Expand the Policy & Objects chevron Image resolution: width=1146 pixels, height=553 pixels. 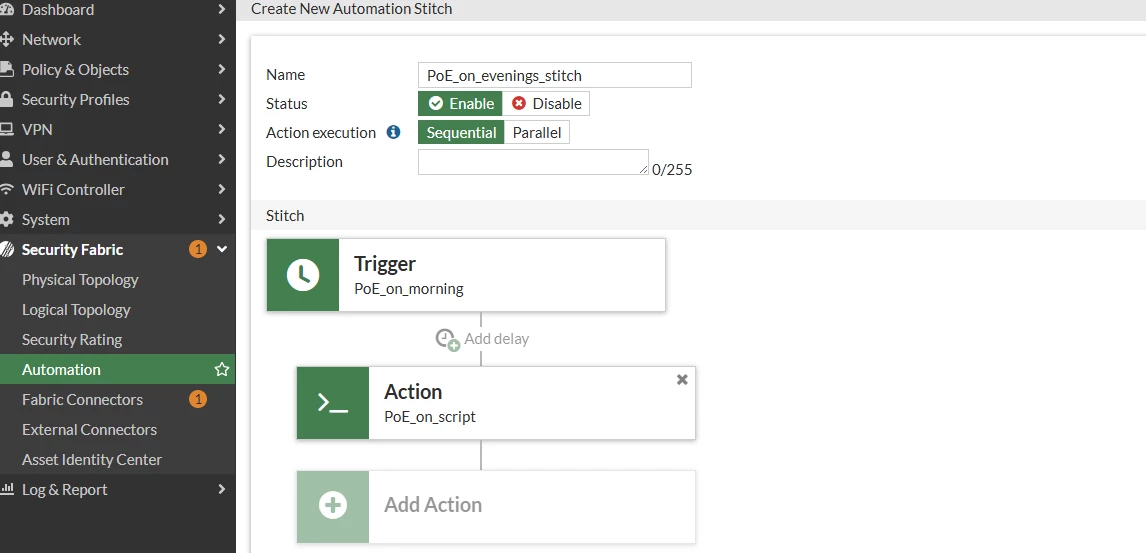(x=221, y=69)
